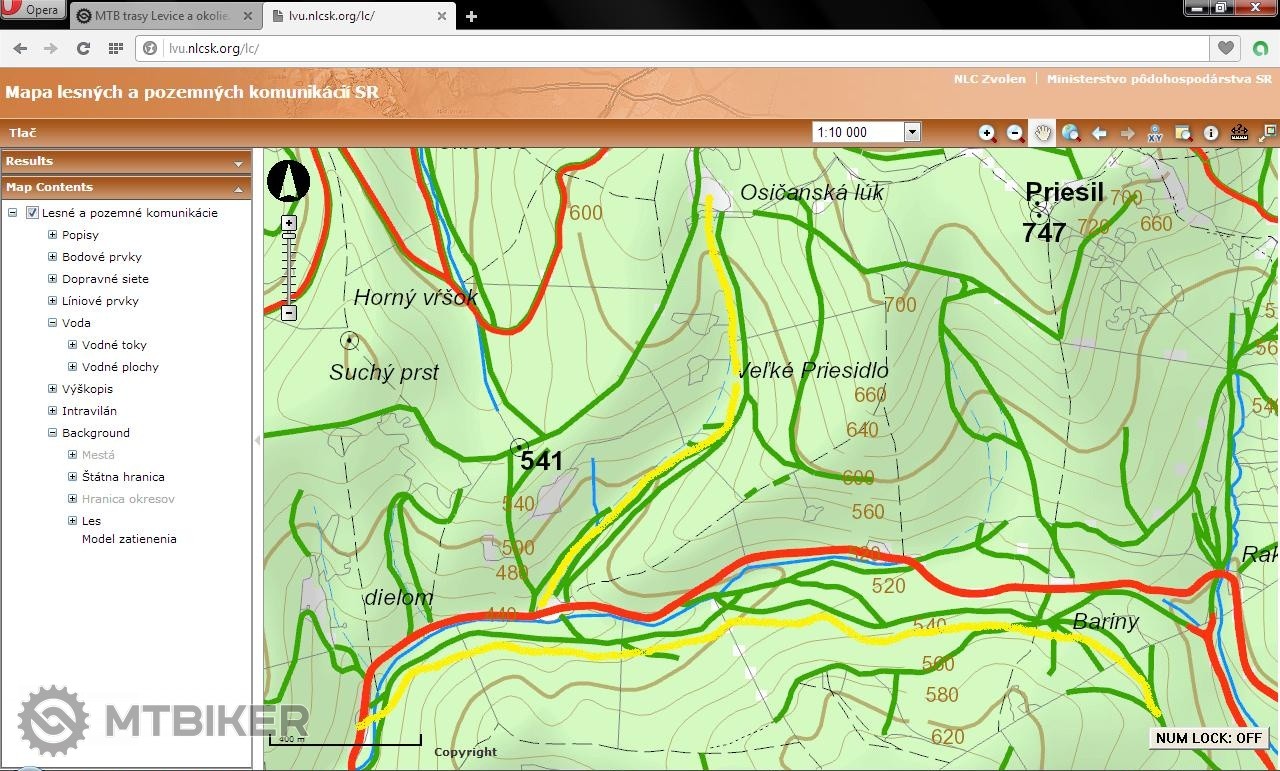Collapse the Voda layer group
The width and height of the screenshot is (1280, 771).
53,323
